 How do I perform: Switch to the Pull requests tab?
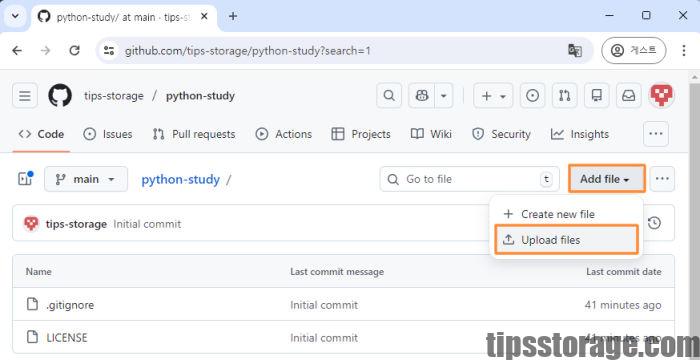(x=194, y=134)
